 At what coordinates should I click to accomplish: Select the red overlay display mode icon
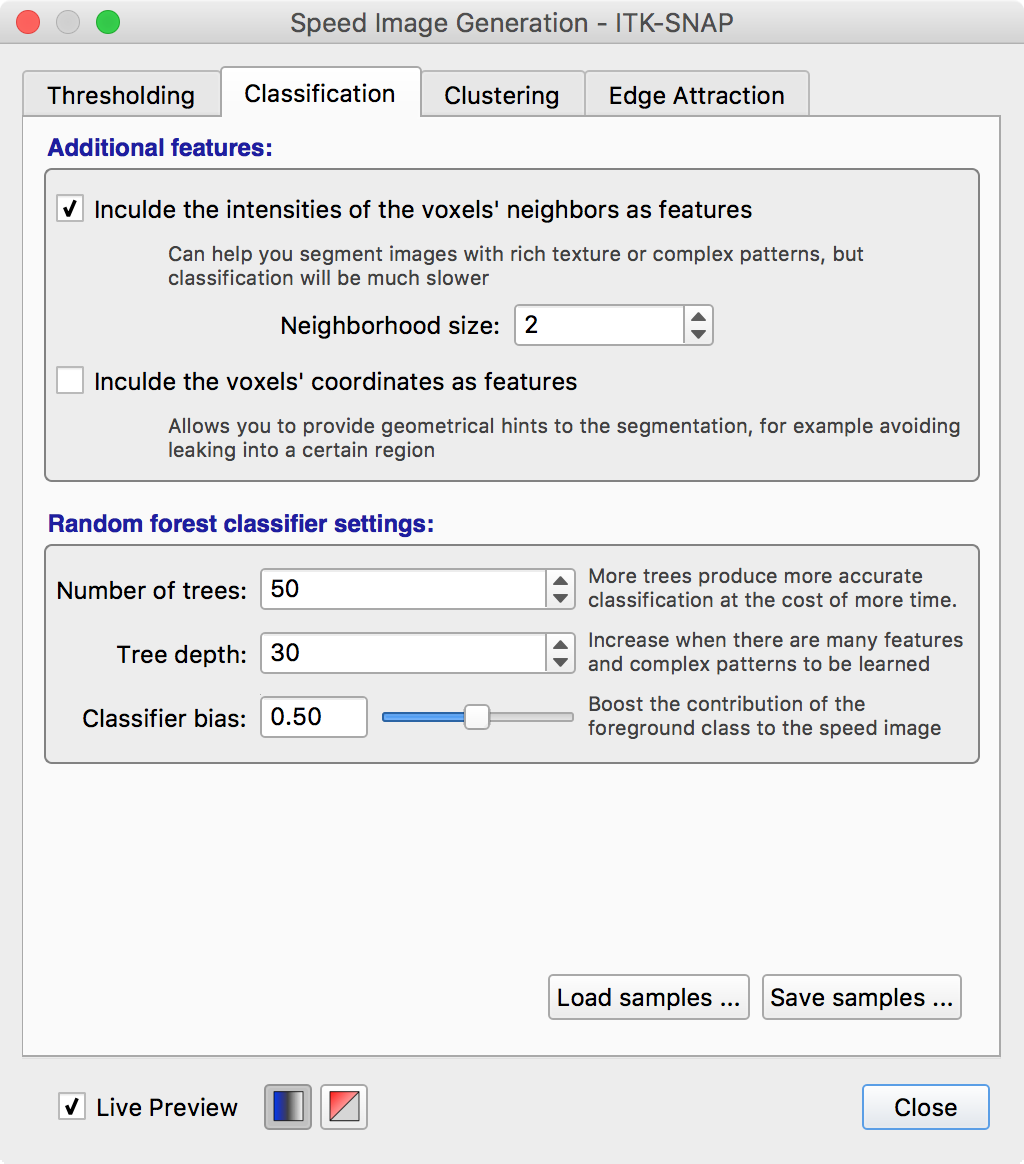(x=344, y=1107)
